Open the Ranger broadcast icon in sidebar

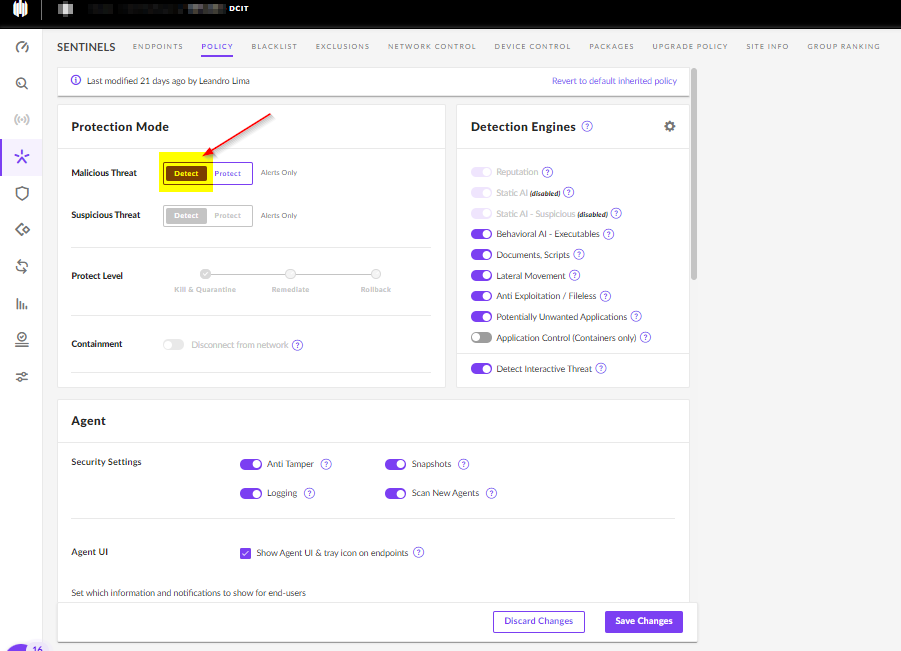(22, 120)
